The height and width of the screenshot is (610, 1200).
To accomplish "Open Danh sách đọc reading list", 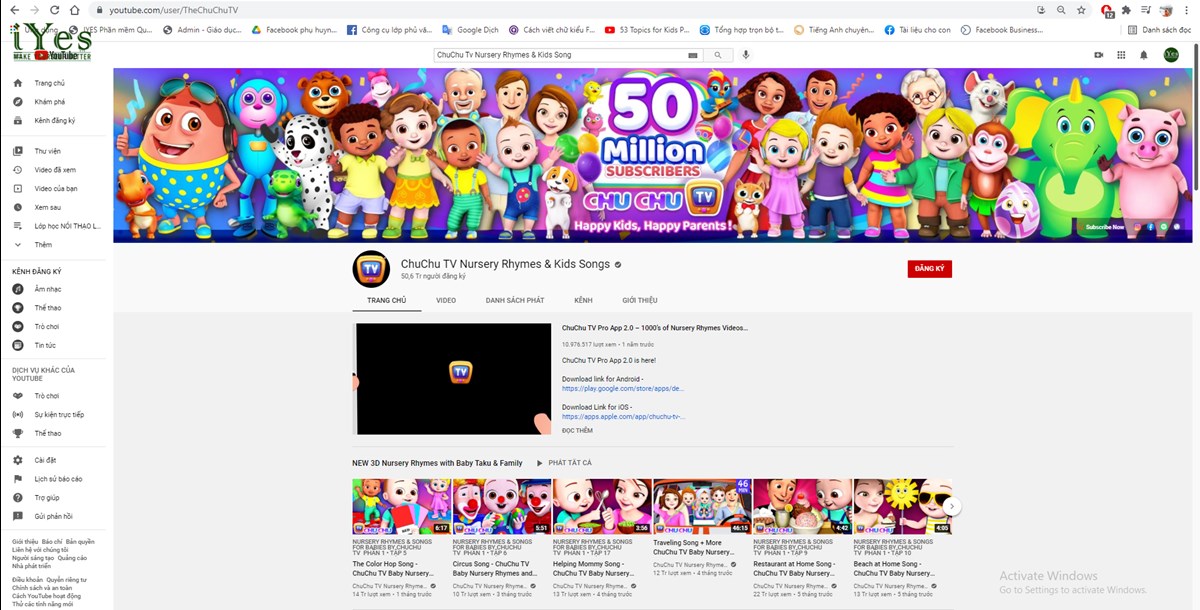I will pos(1159,30).
